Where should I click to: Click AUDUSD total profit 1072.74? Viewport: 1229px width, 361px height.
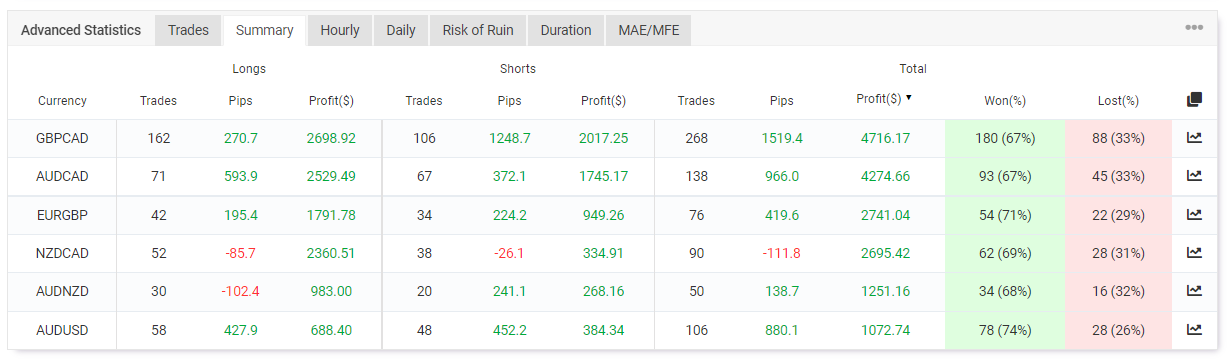pyautogui.click(x=885, y=329)
